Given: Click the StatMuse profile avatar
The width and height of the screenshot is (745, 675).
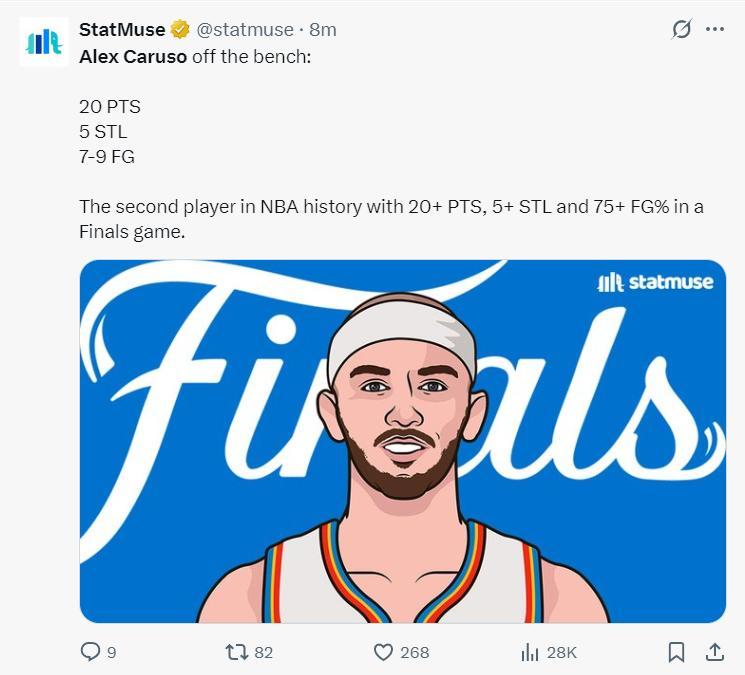Looking at the screenshot, I should pyautogui.click(x=44, y=42).
